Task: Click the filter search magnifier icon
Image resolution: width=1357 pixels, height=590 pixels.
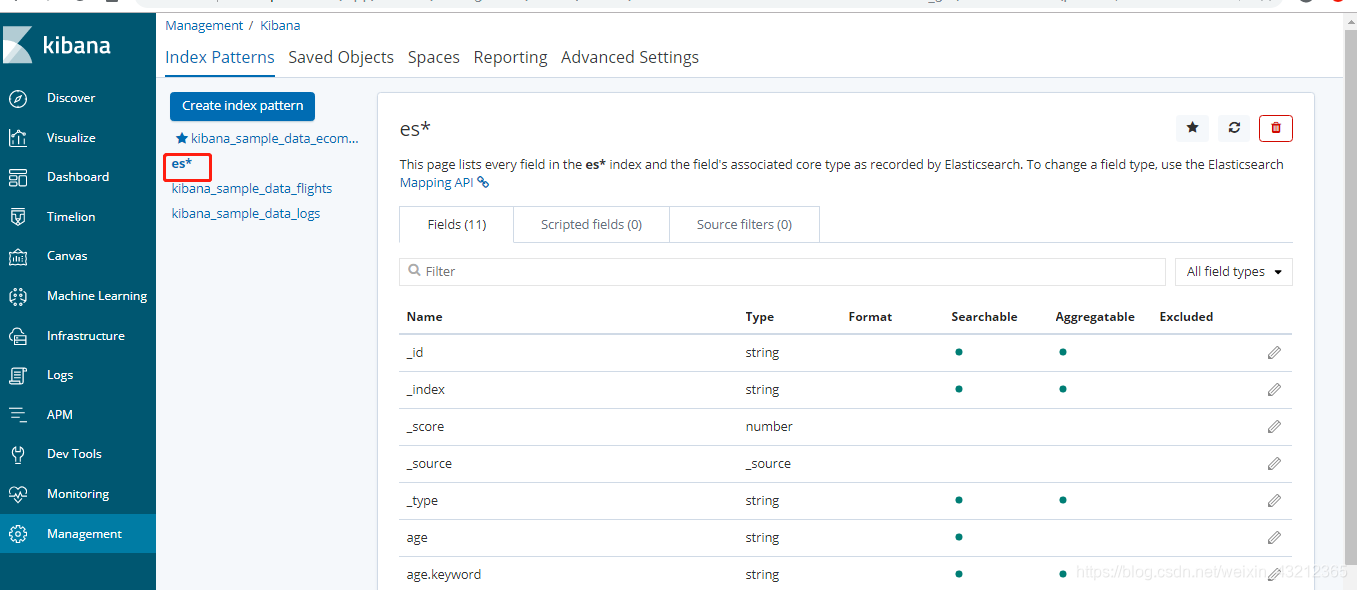Action: (414, 271)
